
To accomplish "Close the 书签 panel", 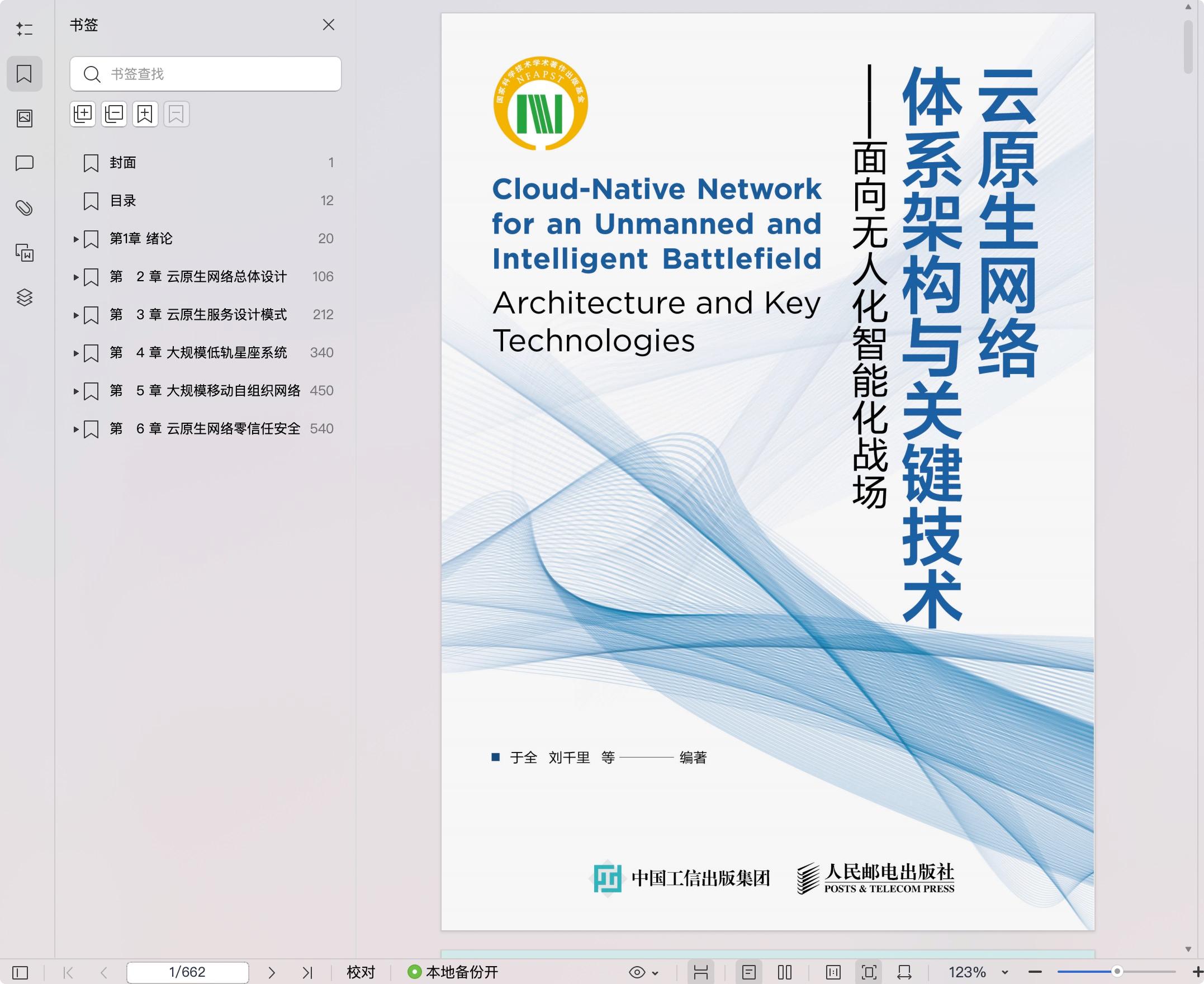I will pyautogui.click(x=329, y=25).
